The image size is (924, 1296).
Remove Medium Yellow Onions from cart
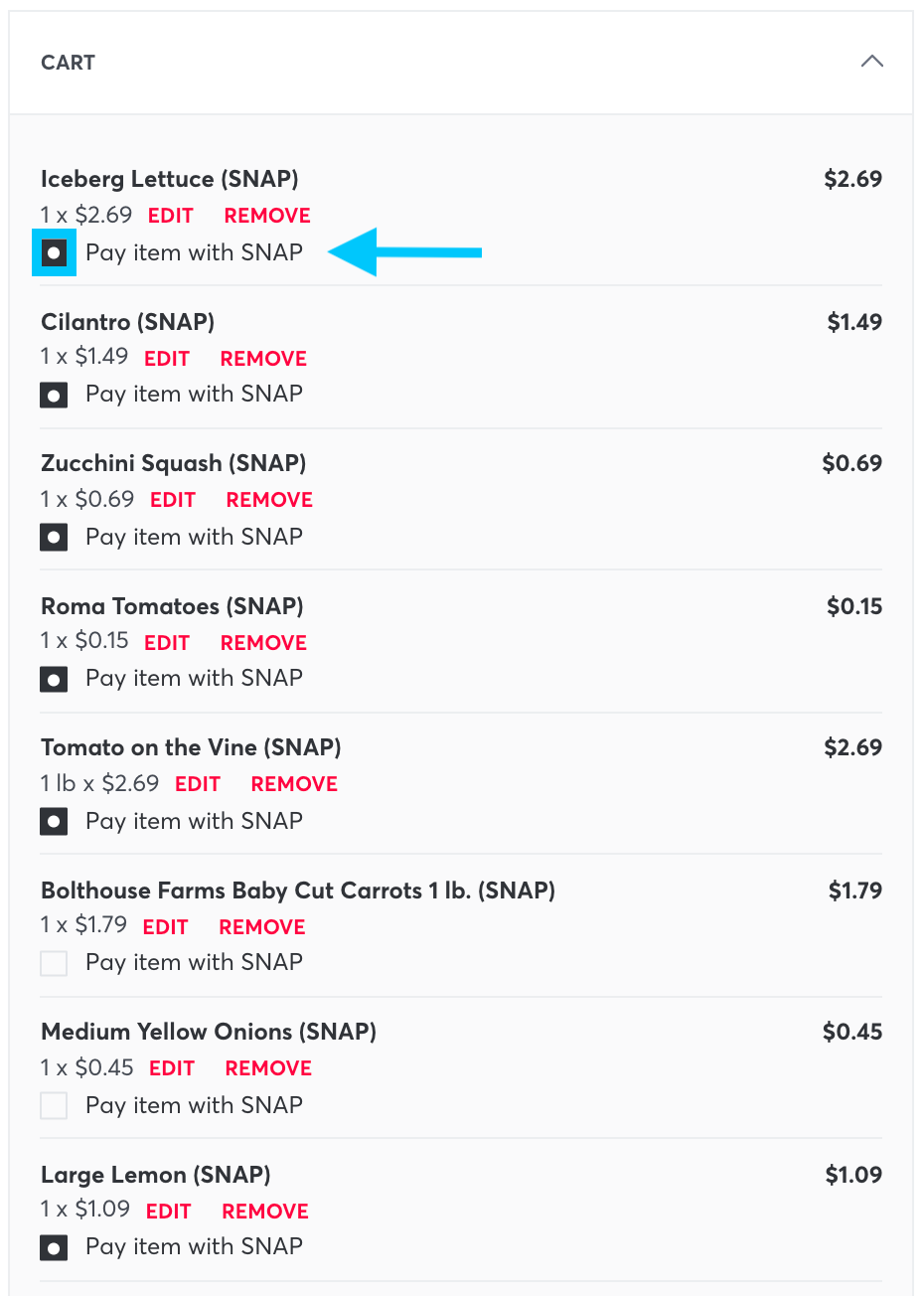click(x=268, y=1068)
